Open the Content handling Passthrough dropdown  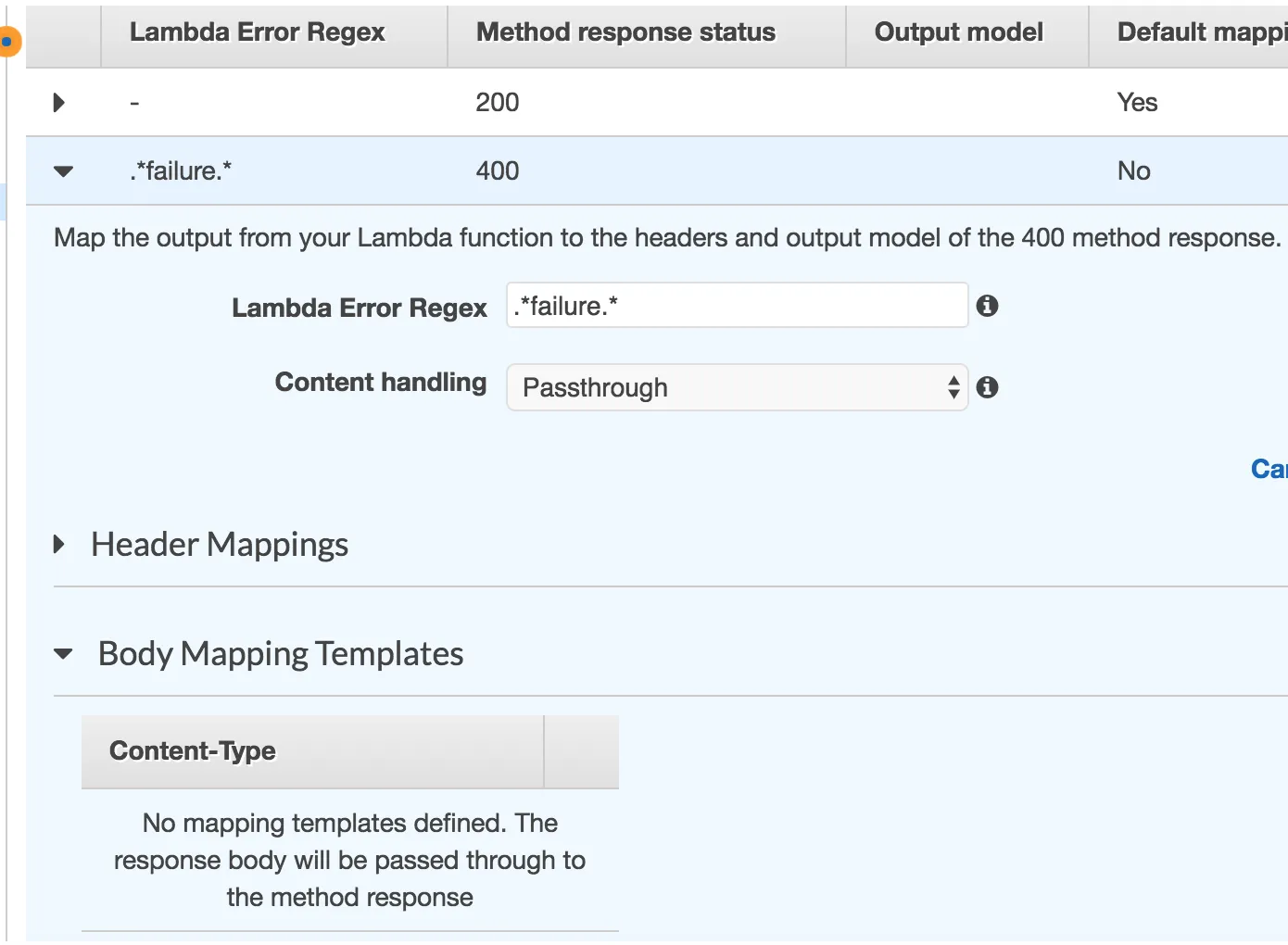[x=737, y=387]
